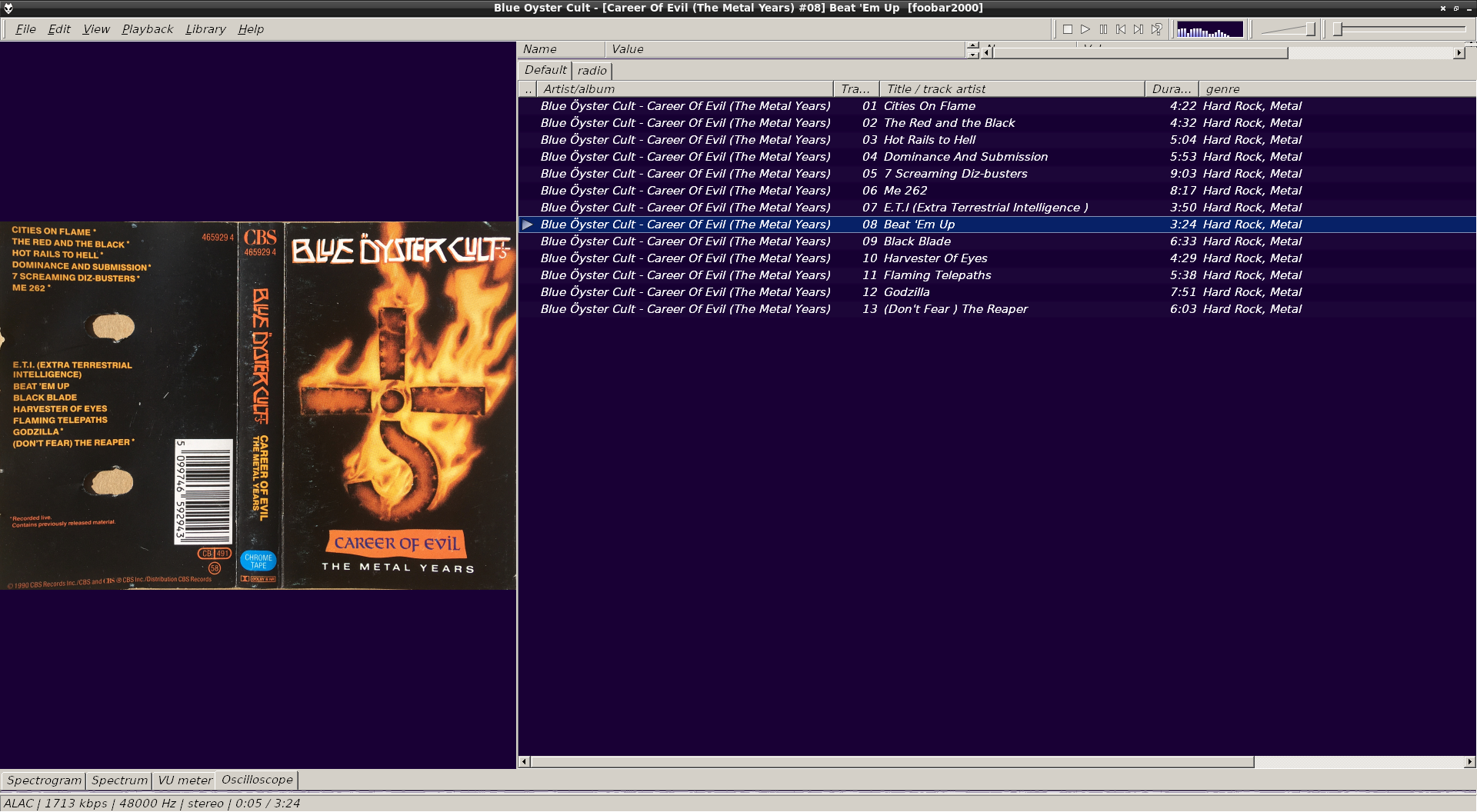The image size is (1477, 812).
Task: Click the 9:03 duration of track 05
Action: pos(1182,174)
